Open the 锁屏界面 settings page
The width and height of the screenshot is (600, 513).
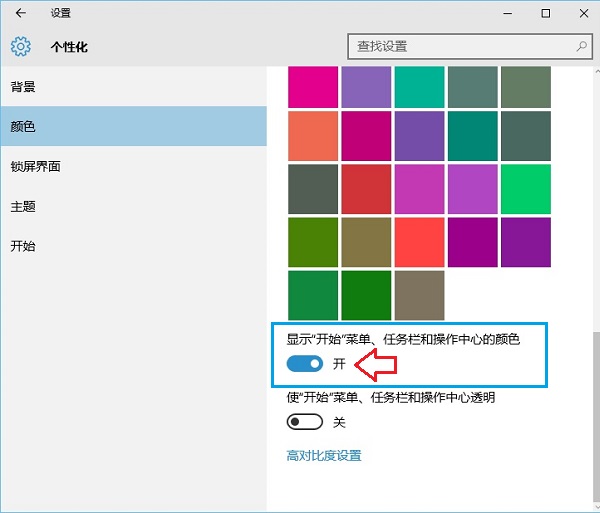[x=36, y=166]
